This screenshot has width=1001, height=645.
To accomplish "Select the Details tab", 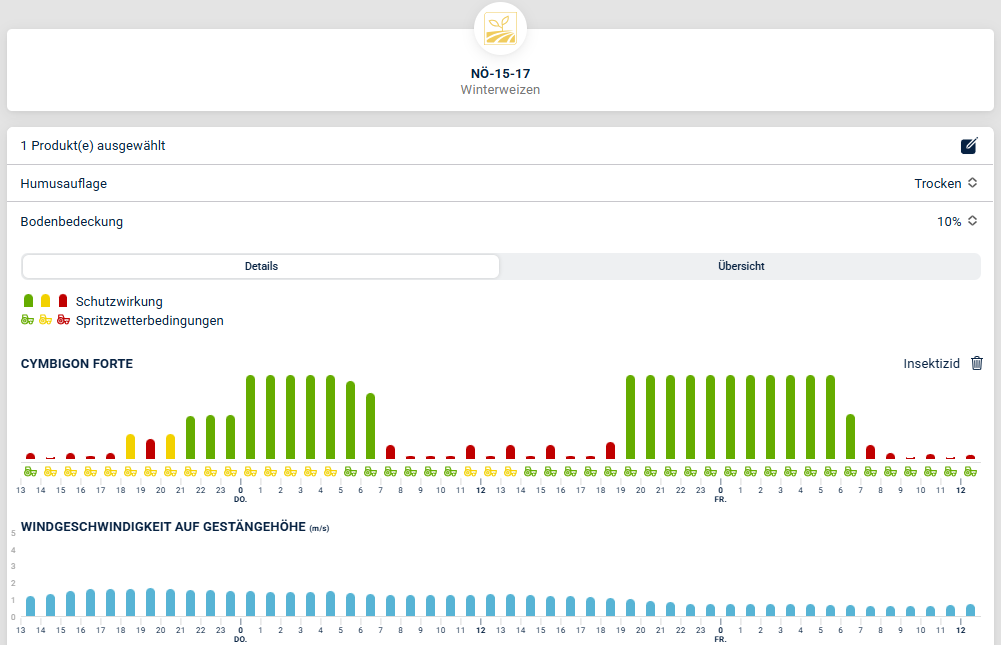I will [261, 266].
